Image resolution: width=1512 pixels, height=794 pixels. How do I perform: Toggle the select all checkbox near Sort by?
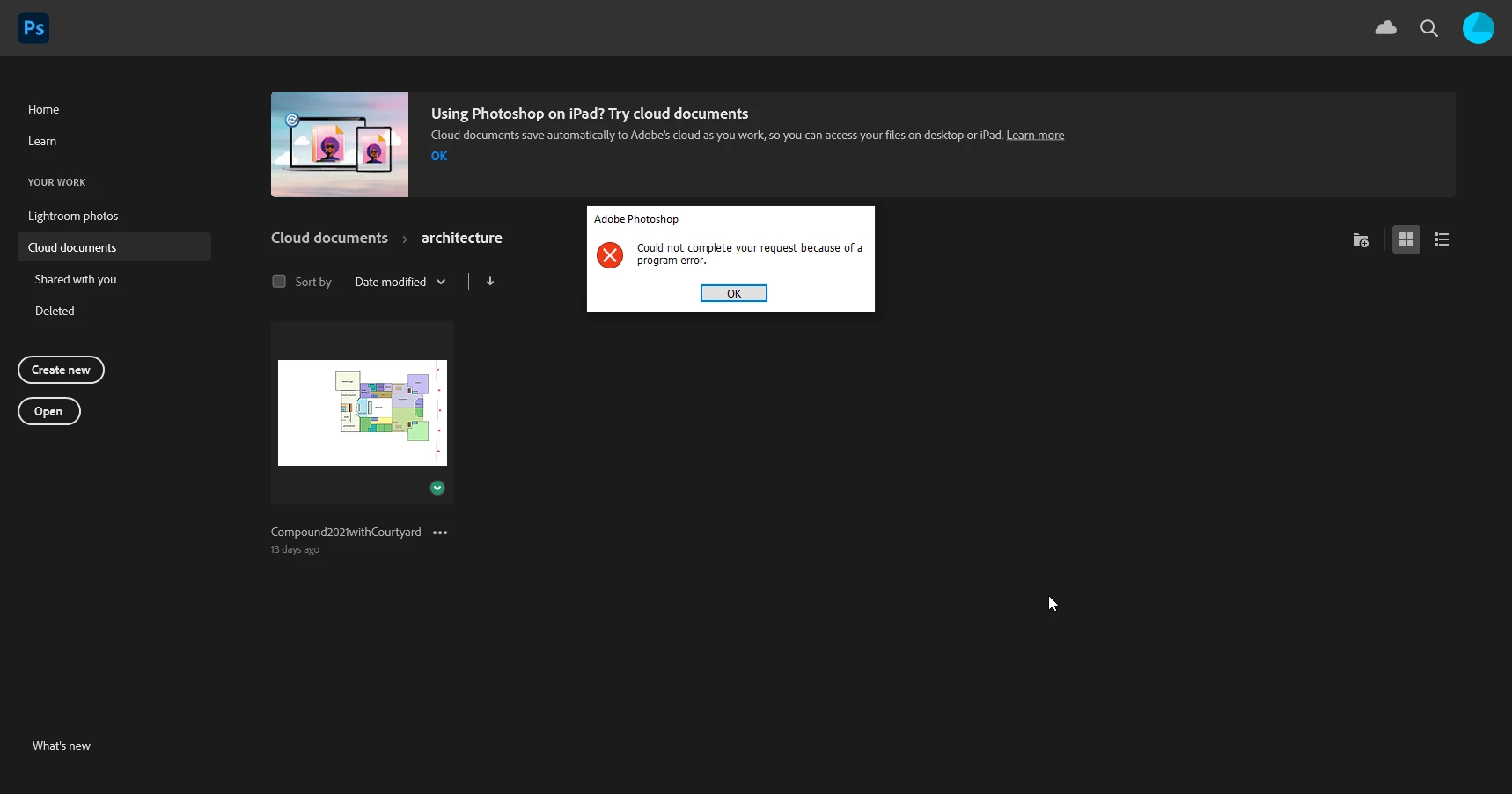tap(279, 282)
